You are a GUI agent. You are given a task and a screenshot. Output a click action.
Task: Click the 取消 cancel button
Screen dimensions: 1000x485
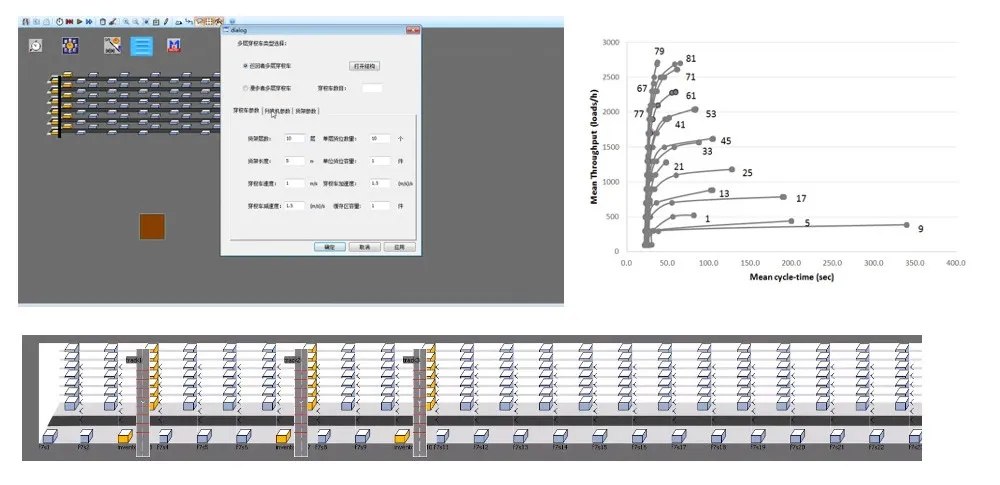[x=364, y=246]
